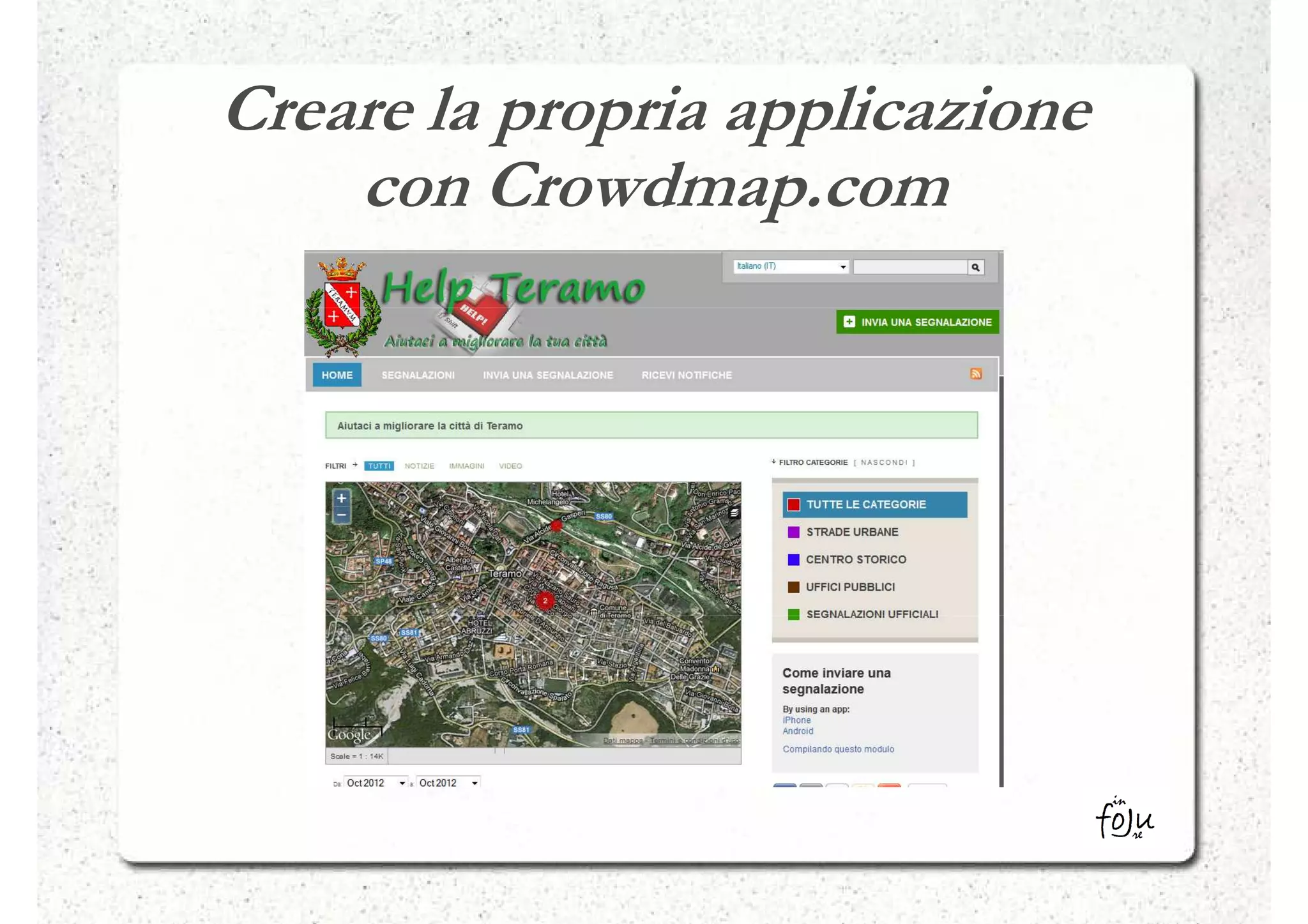This screenshot has width=1308, height=924.
Task: Click the search magnifier icon
Action: click(975, 268)
